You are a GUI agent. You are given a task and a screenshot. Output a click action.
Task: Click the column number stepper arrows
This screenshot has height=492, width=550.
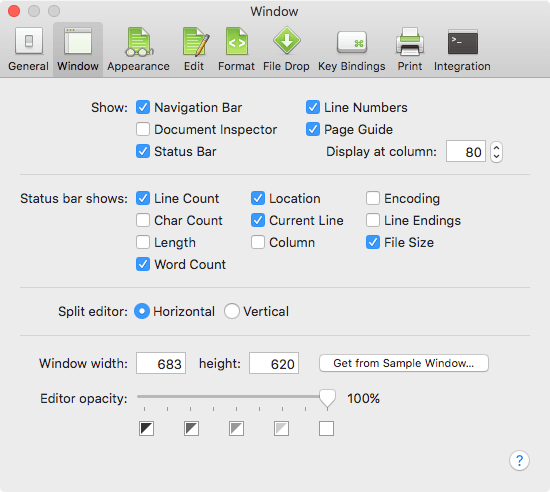(496, 152)
